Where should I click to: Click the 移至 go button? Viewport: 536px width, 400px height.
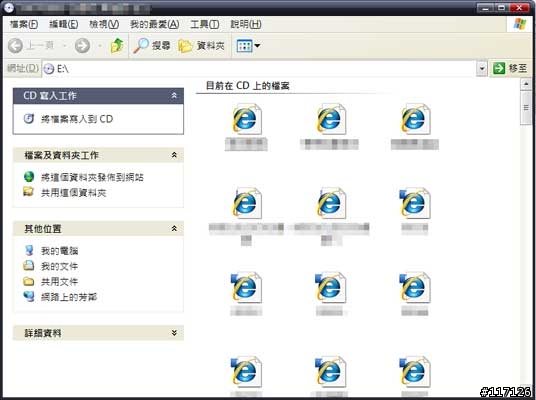510,68
